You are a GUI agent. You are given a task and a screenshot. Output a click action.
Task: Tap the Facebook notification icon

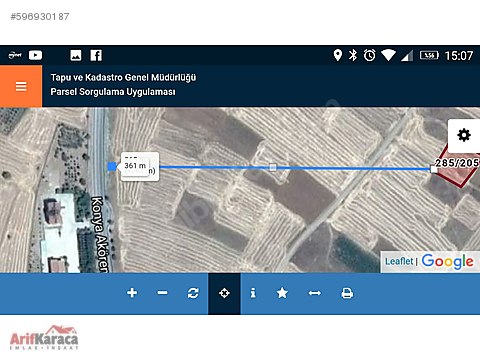[x=96, y=55]
